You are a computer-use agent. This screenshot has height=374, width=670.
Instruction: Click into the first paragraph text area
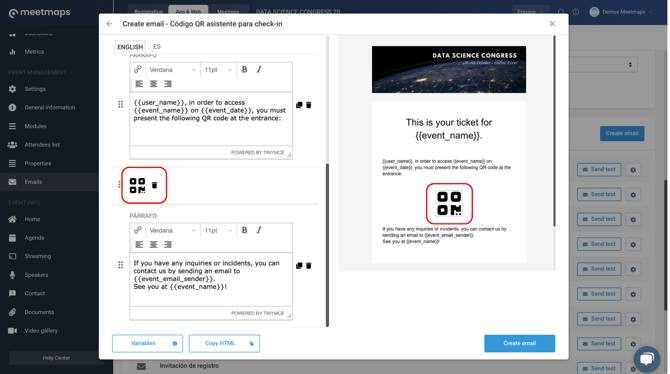211,119
